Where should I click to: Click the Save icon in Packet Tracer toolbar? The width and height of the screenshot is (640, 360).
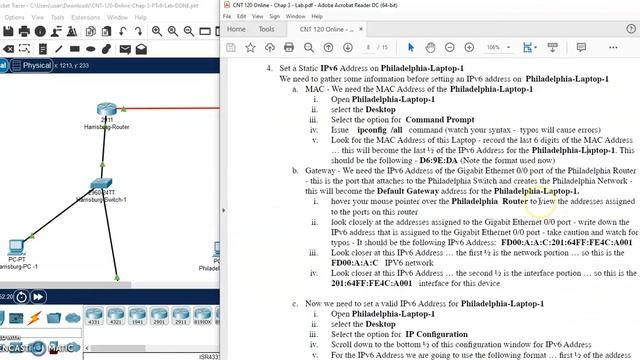(8, 31)
